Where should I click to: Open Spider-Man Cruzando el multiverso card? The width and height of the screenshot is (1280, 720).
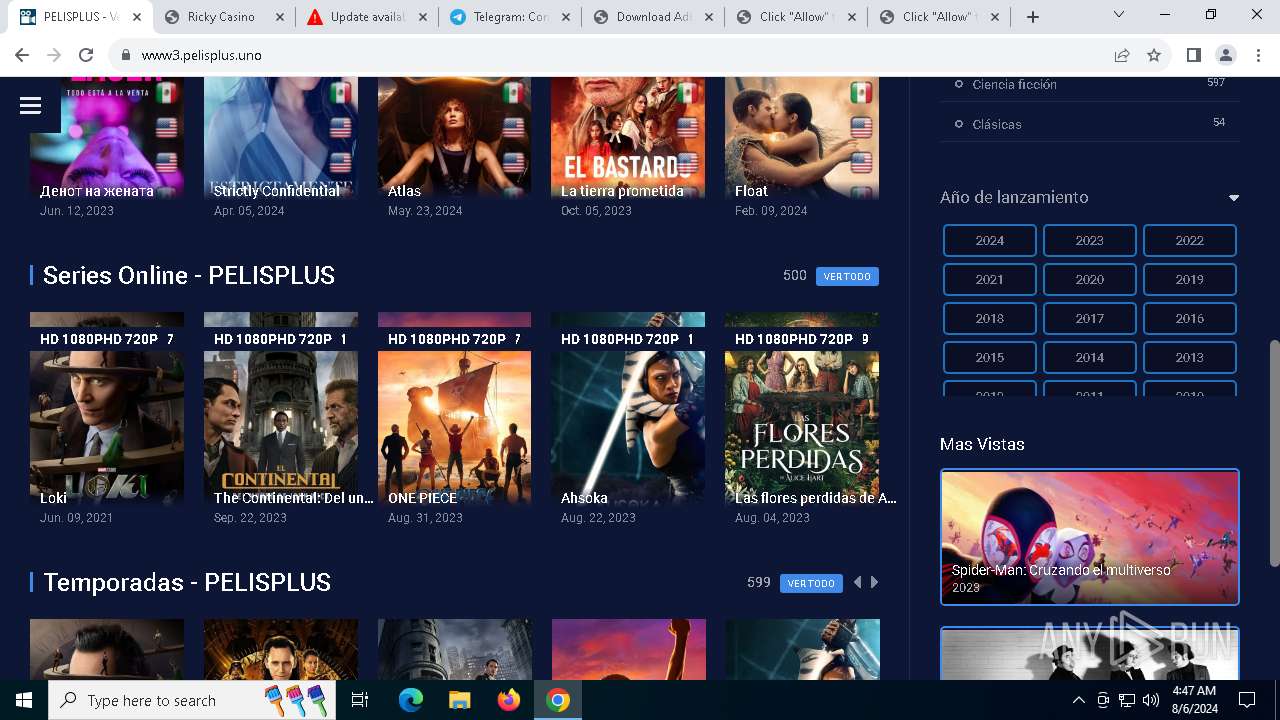point(1090,537)
